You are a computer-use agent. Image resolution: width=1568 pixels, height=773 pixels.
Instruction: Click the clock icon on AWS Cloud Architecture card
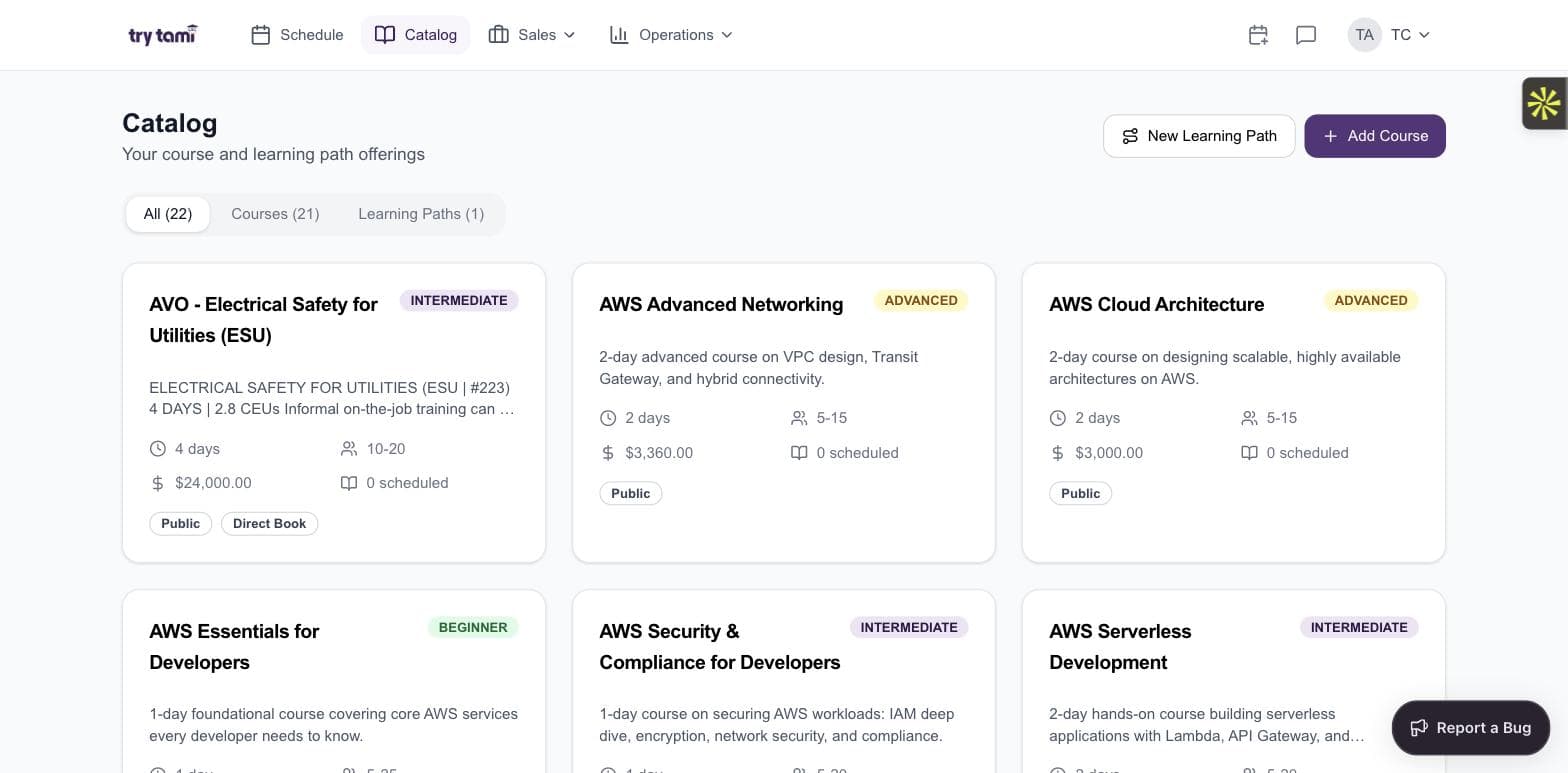[1057, 418]
